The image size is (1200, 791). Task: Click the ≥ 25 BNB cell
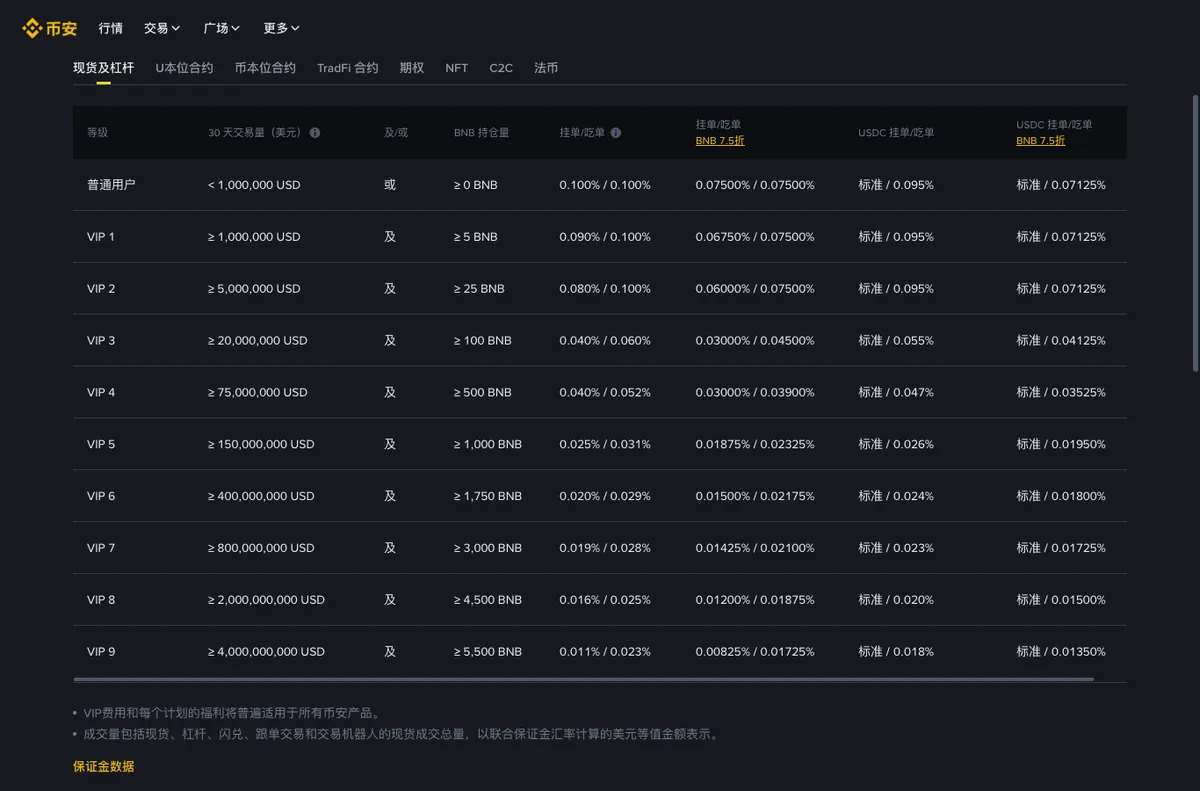point(479,289)
